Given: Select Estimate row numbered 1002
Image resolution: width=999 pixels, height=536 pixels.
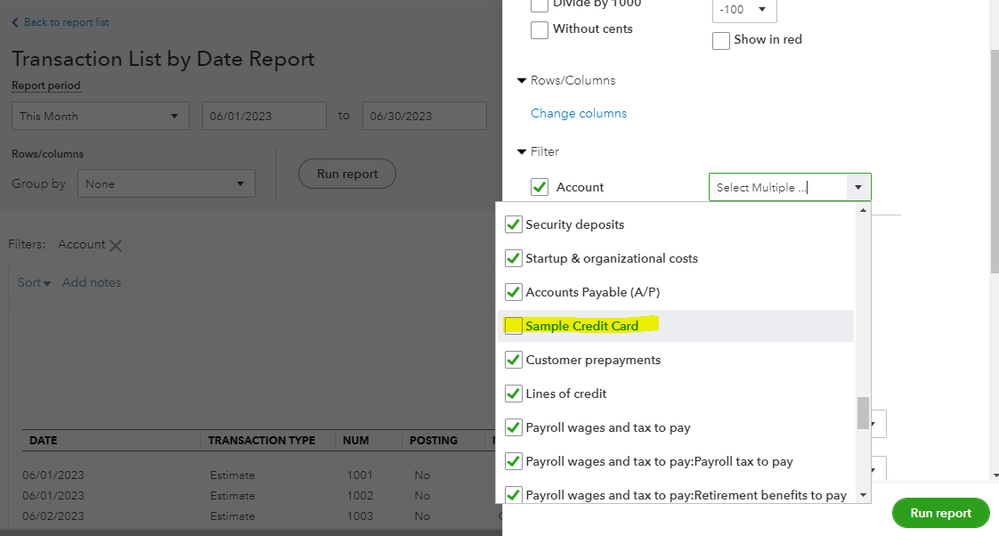Looking at the screenshot, I should tap(261, 496).
